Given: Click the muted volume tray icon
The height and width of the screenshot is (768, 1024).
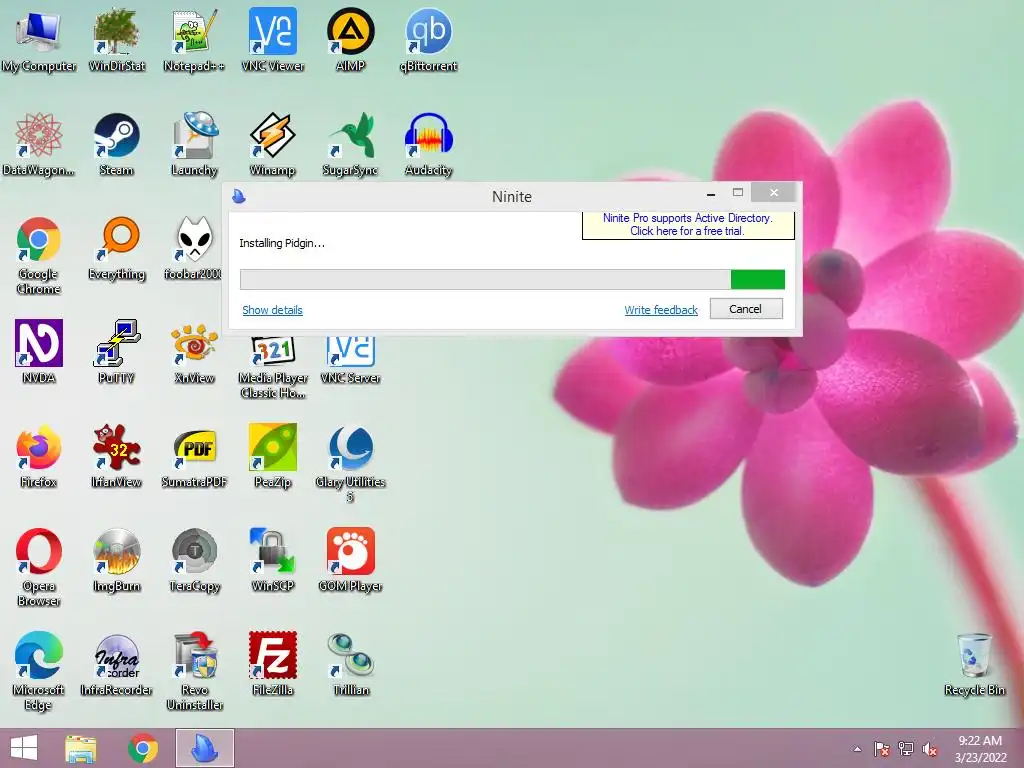Looking at the screenshot, I should coord(930,749).
